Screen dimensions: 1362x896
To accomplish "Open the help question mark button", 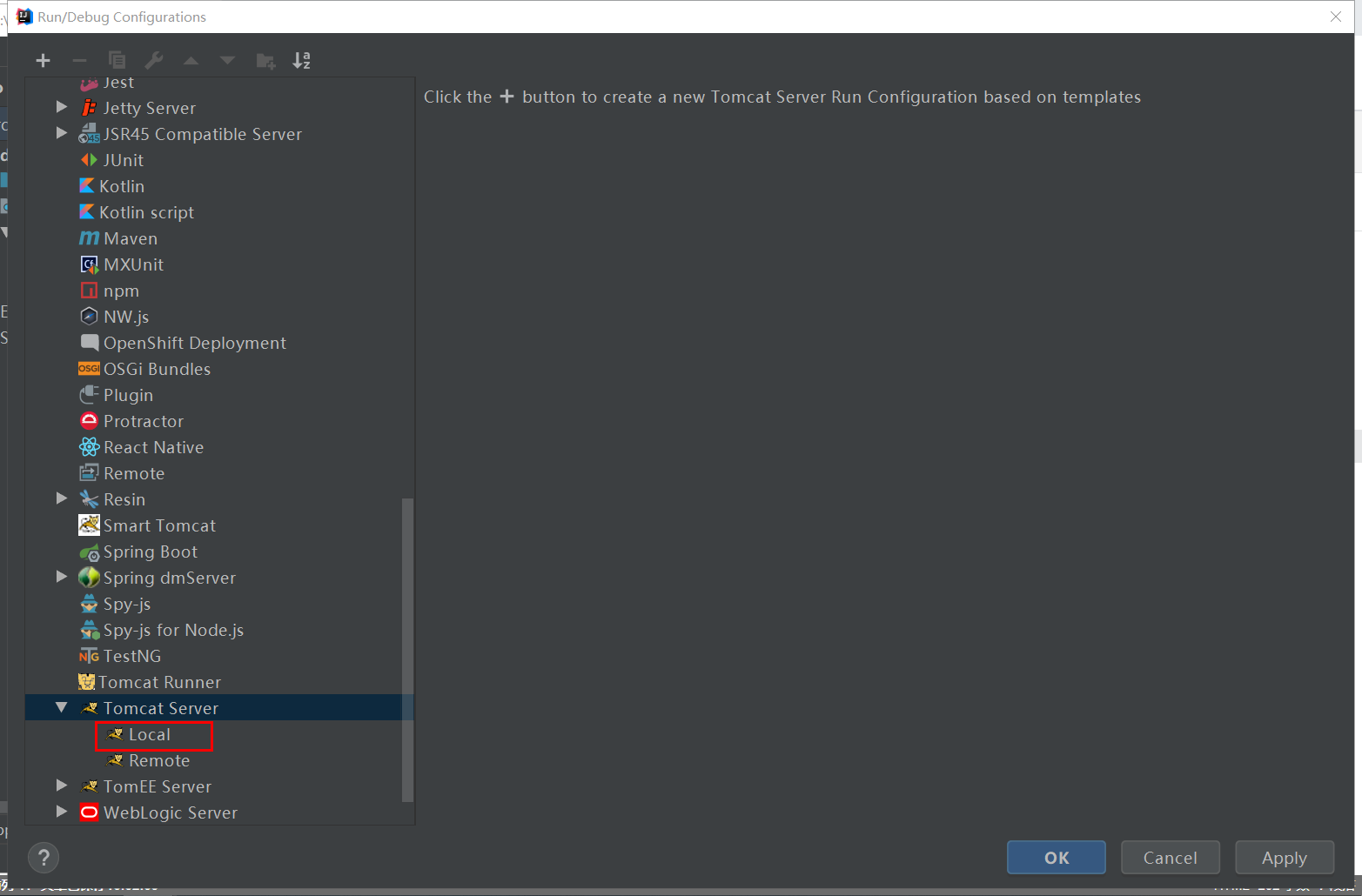I will pyautogui.click(x=44, y=858).
